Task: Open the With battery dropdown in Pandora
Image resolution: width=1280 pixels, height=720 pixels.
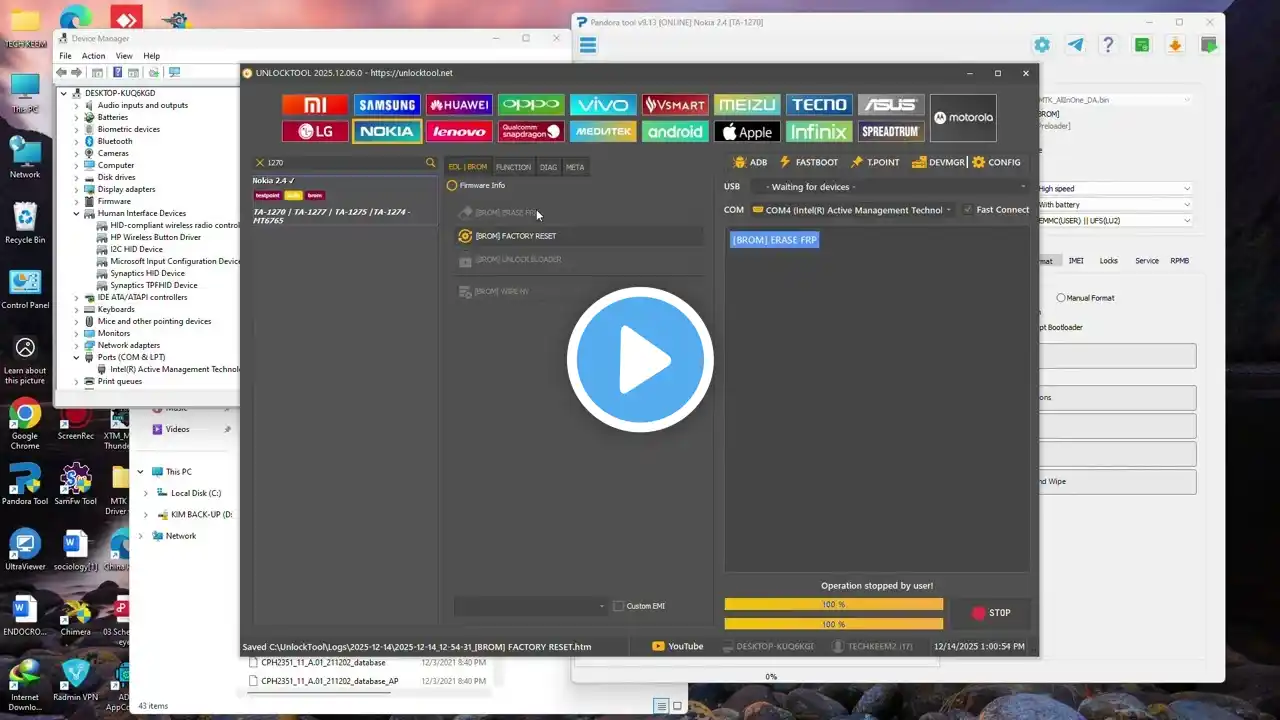Action: pyautogui.click(x=1115, y=205)
